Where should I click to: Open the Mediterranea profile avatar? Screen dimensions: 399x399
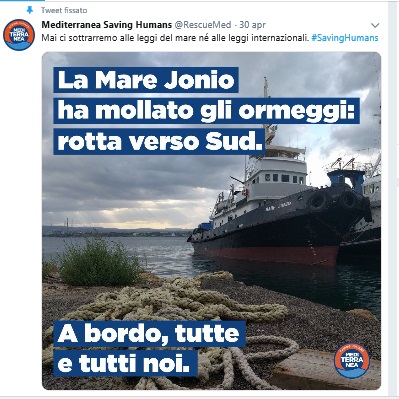click(19, 35)
